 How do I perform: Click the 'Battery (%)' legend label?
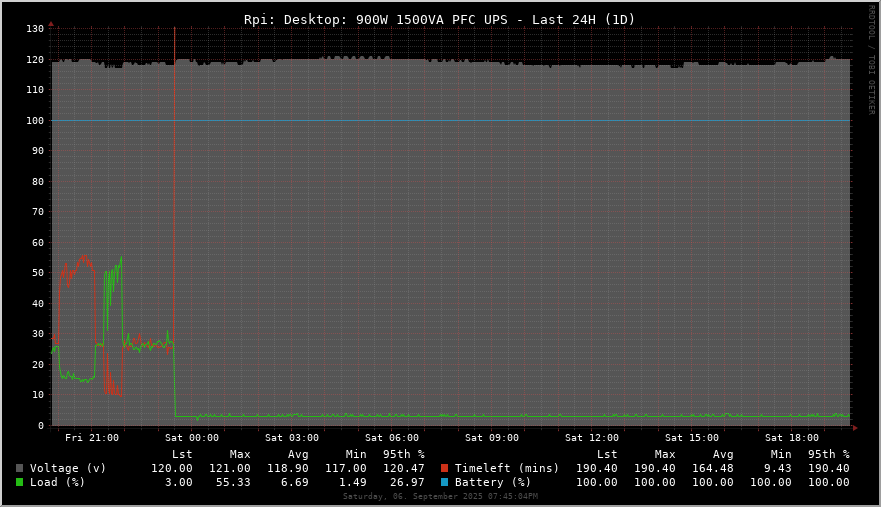coord(493,482)
